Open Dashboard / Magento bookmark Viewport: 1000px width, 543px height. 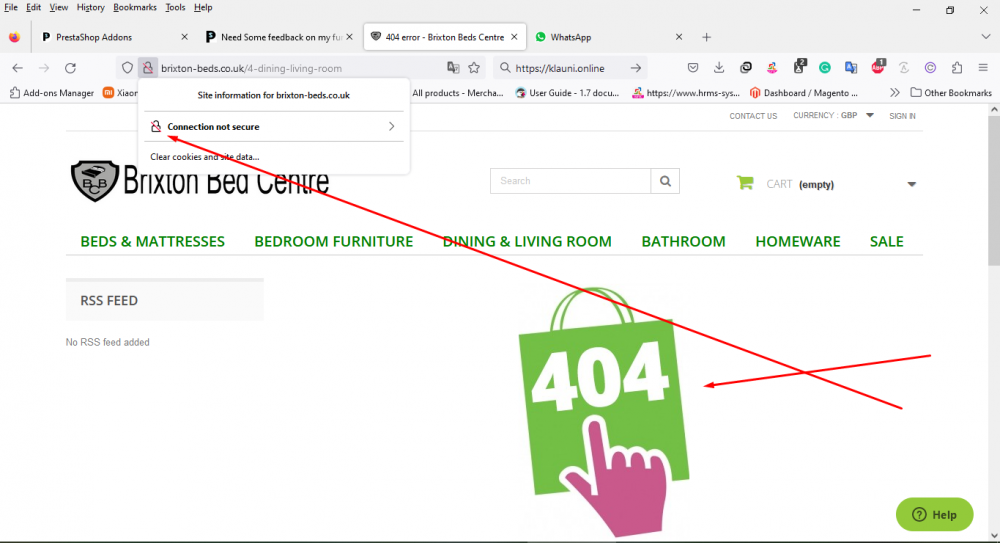[x=804, y=93]
